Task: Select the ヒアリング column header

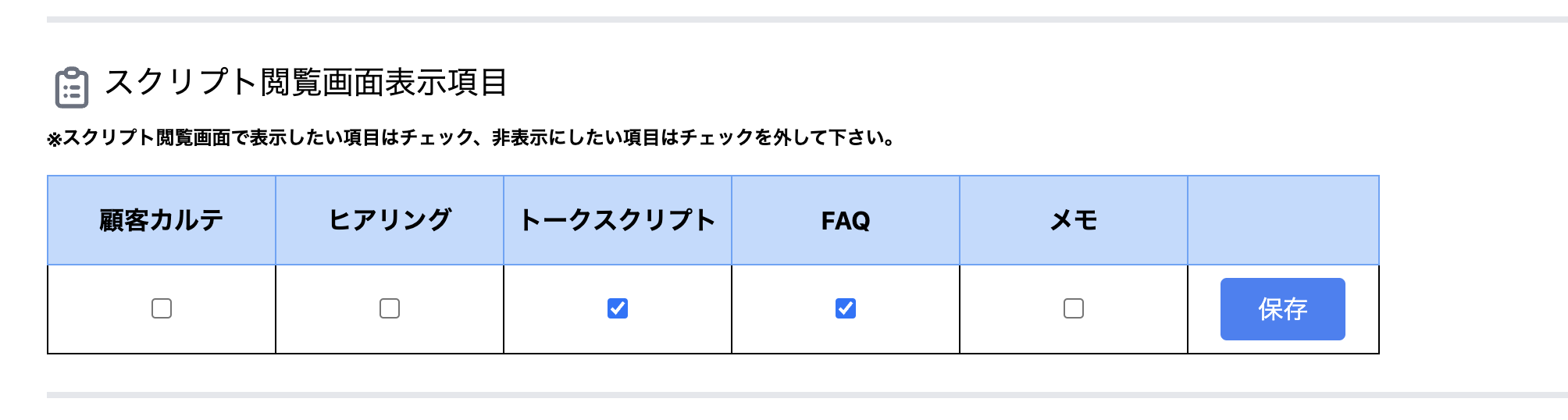Action: point(390,220)
